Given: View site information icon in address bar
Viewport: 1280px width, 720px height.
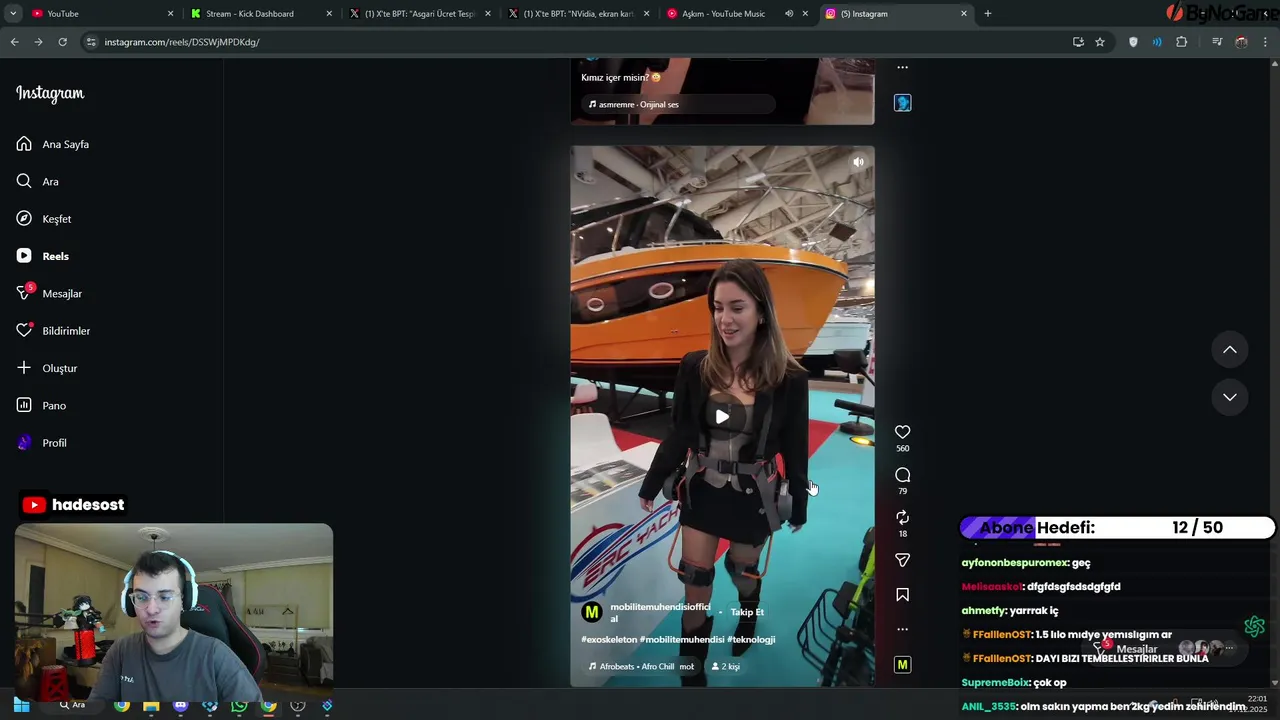Looking at the screenshot, I should [x=91, y=42].
